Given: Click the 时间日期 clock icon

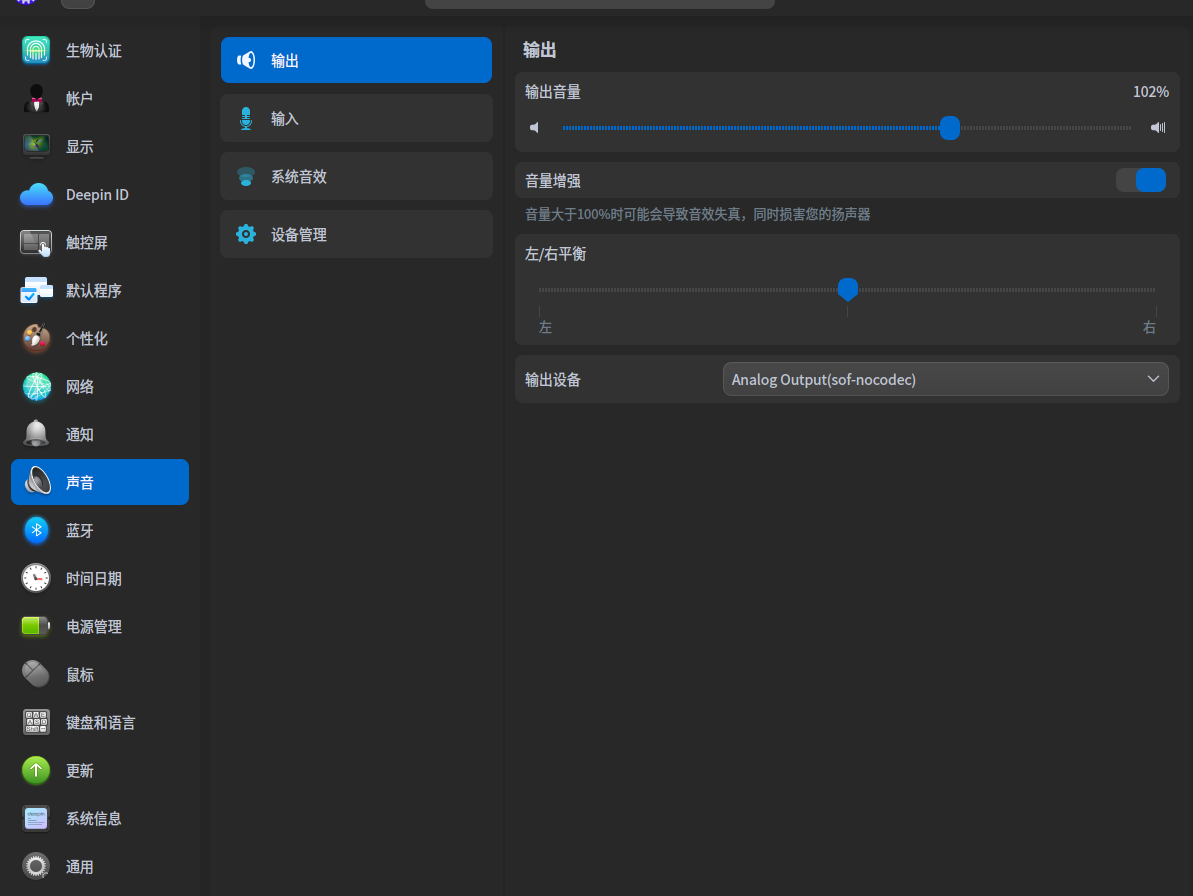Looking at the screenshot, I should [36, 578].
